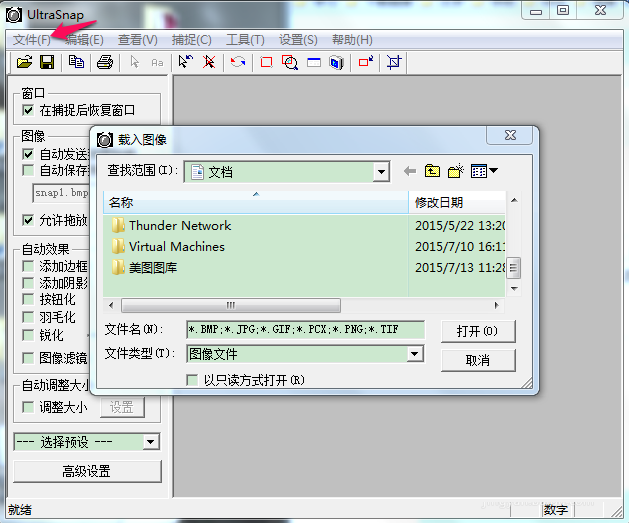The image size is (629, 523).
Task: Select the arrow pointer tool
Action: click(x=134, y=62)
